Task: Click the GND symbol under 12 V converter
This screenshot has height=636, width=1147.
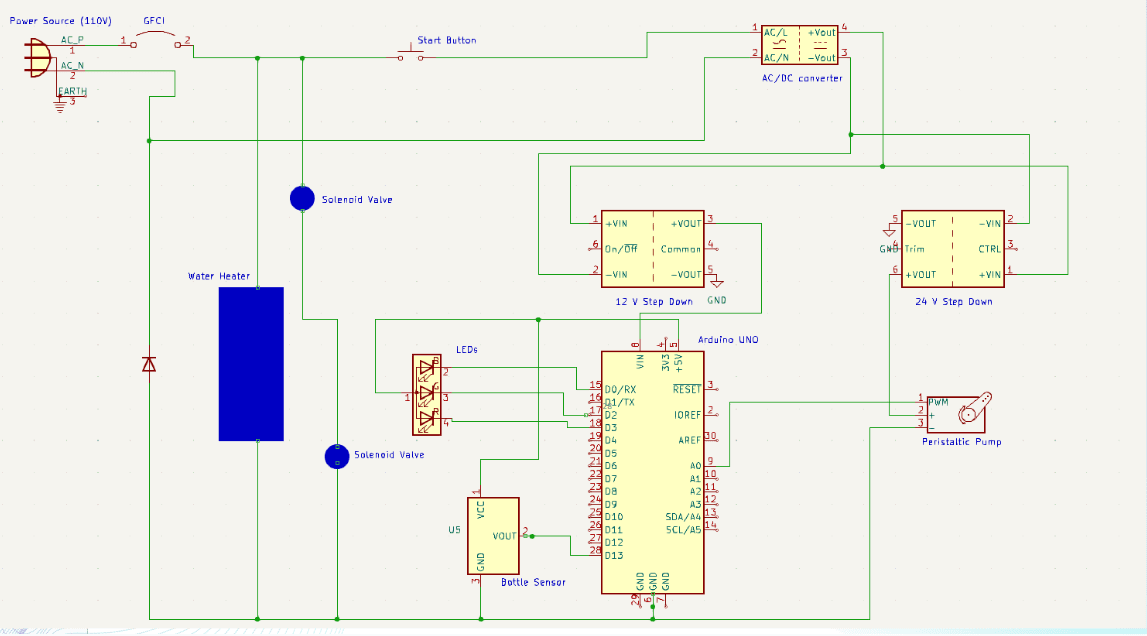Action: [716, 282]
